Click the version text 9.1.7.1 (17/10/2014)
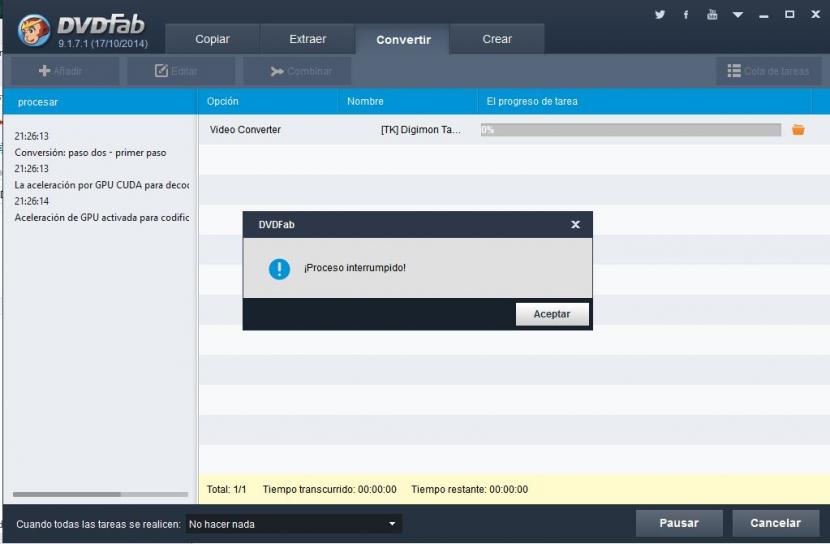 point(103,43)
